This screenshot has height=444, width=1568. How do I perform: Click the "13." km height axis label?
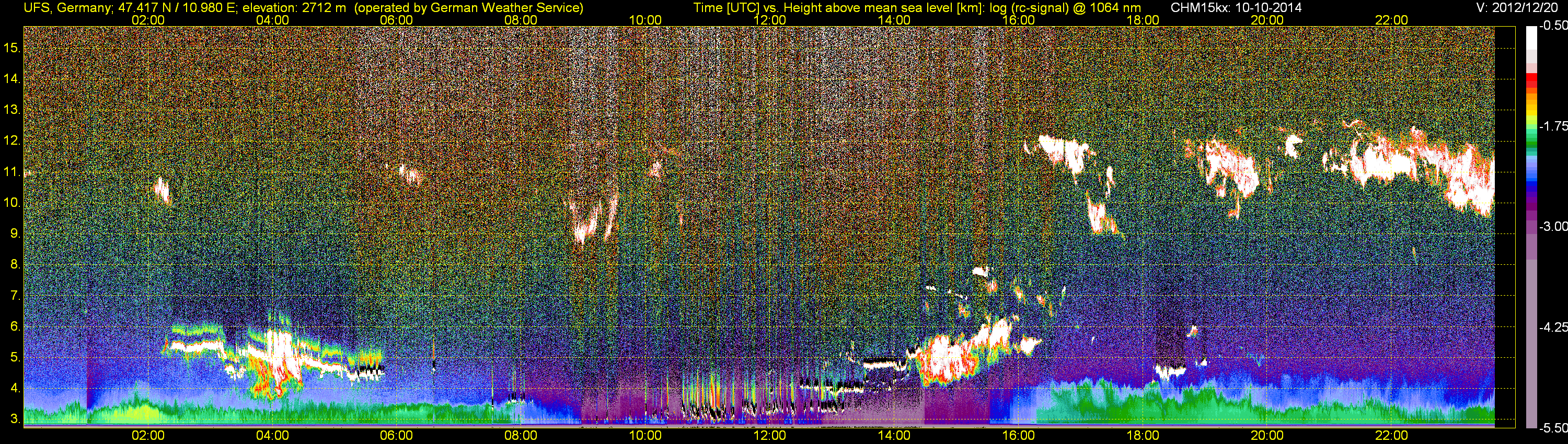click(x=11, y=110)
